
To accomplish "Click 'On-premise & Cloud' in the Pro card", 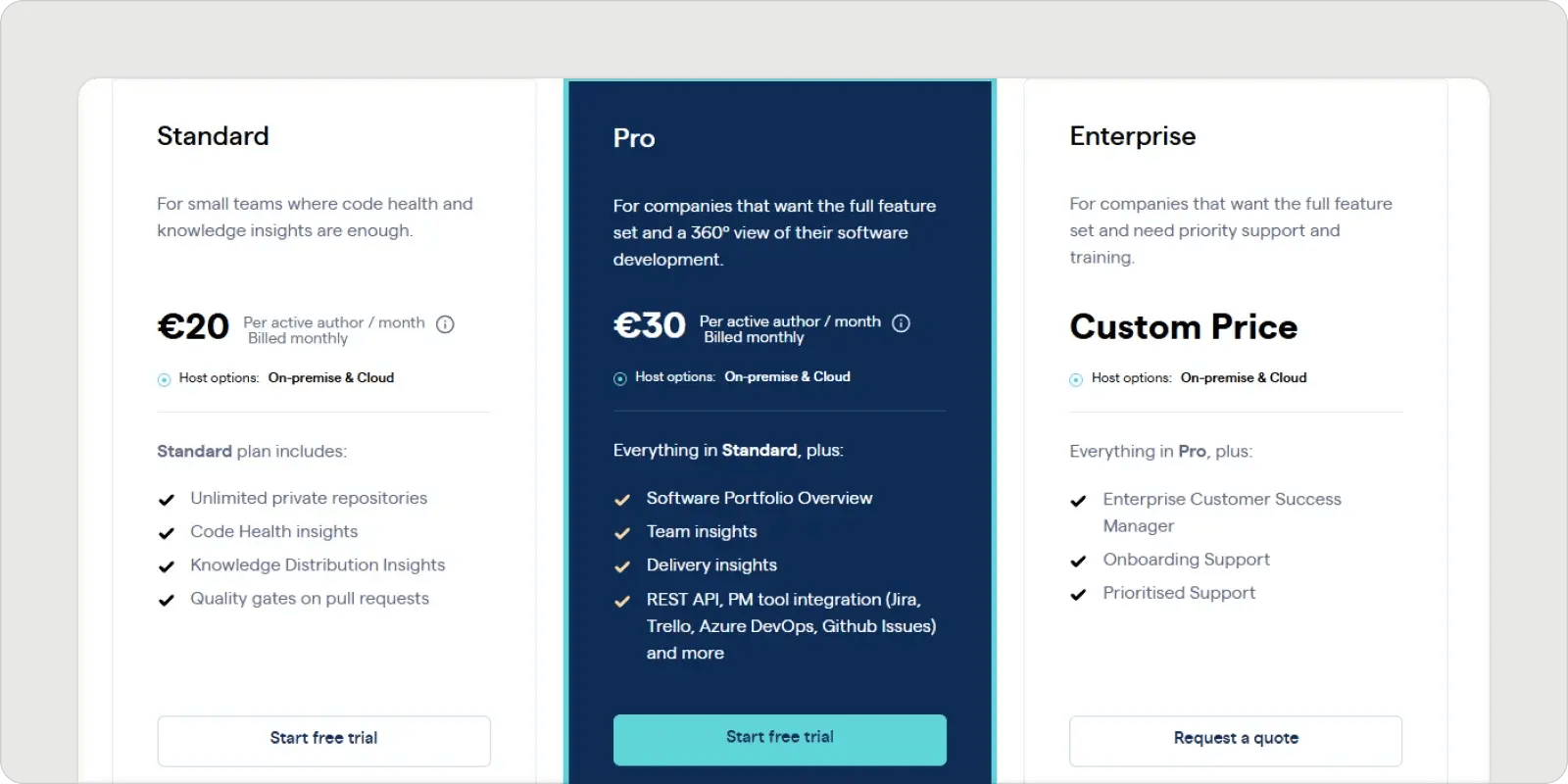I will pyautogui.click(x=788, y=376).
